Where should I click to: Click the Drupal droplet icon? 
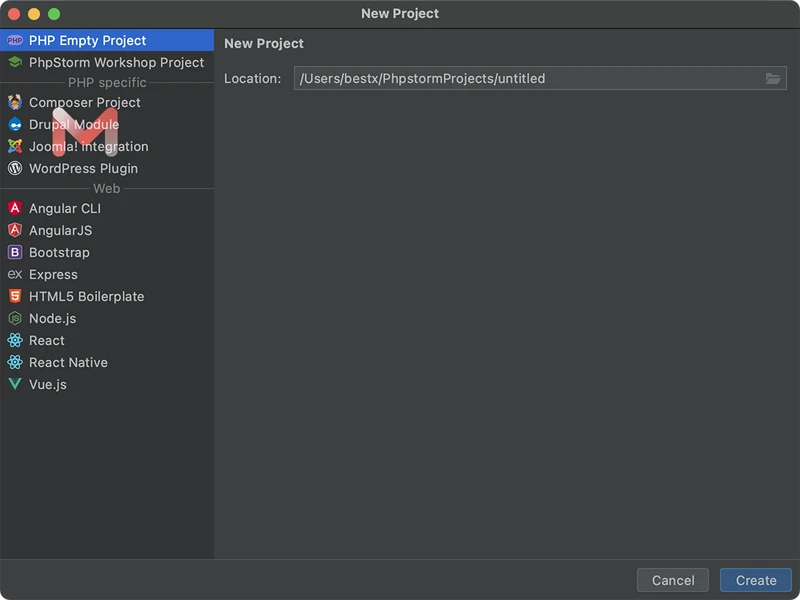point(15,124)
